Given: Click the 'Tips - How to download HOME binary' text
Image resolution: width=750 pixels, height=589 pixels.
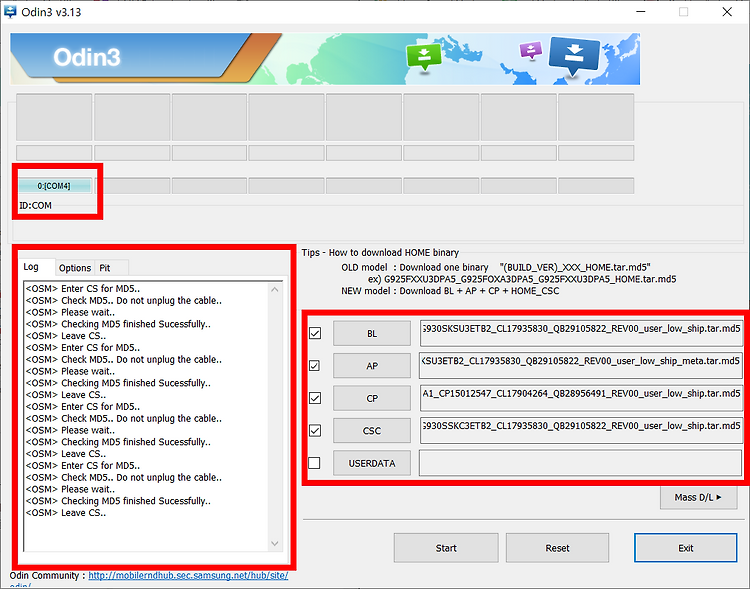Looking at the screenshot, I should [x=380, y=253].
